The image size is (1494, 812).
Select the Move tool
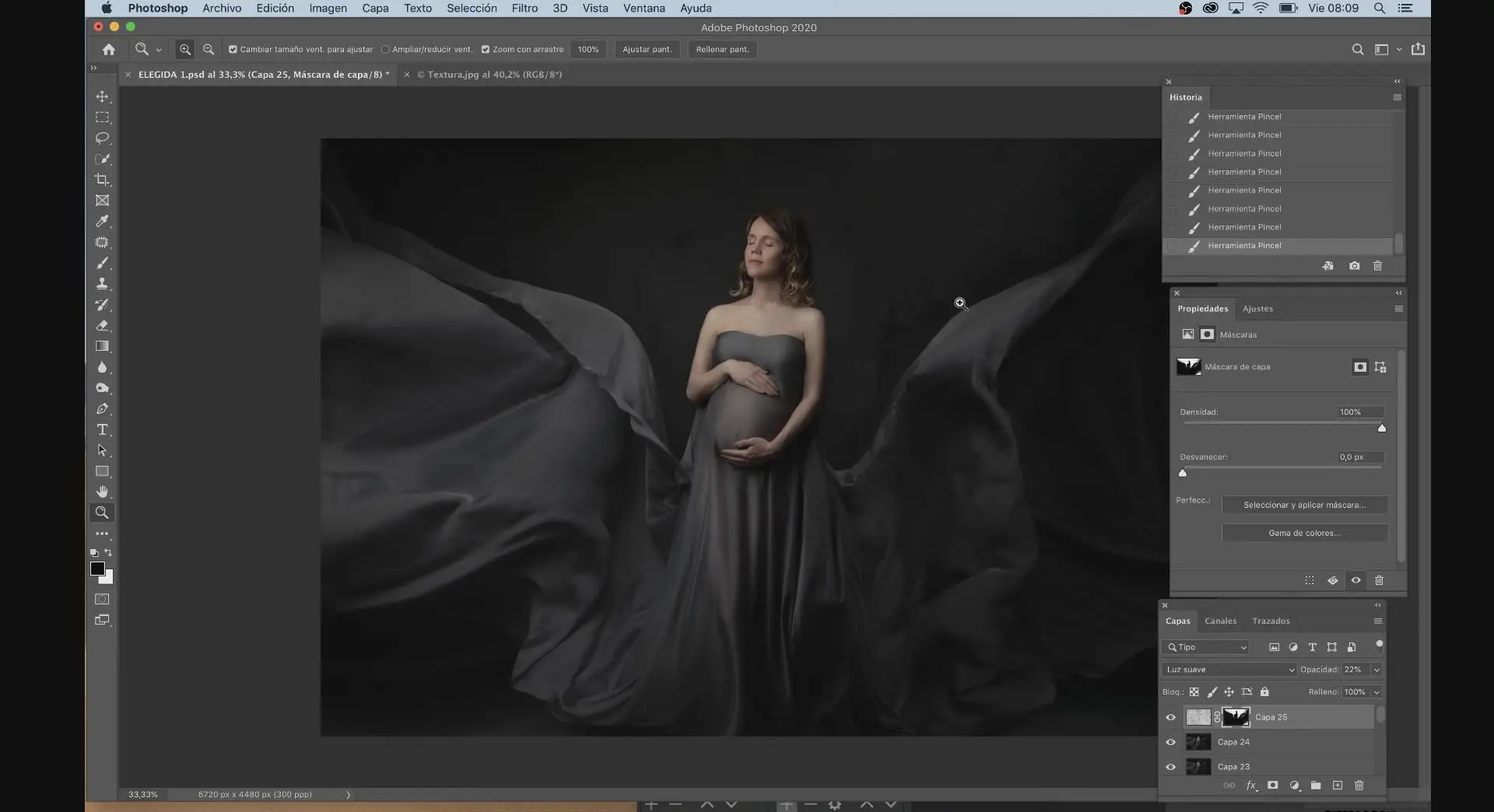(x=102, y=96)
